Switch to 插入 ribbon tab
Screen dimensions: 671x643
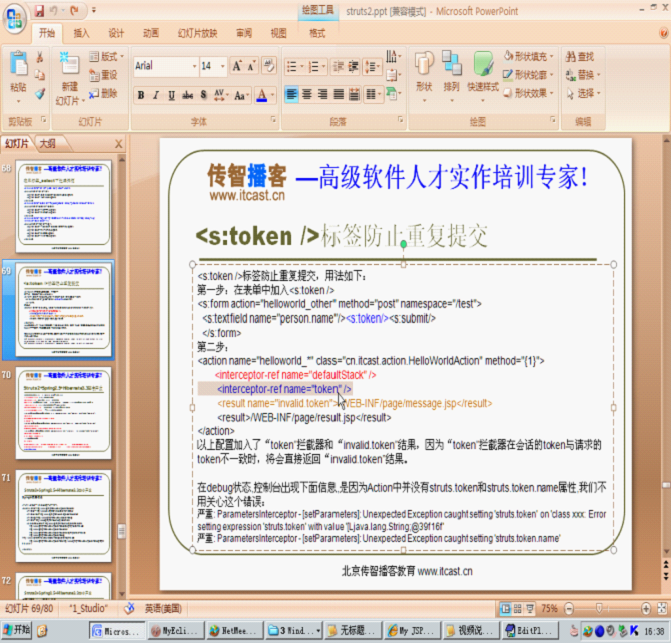[81, 33]
